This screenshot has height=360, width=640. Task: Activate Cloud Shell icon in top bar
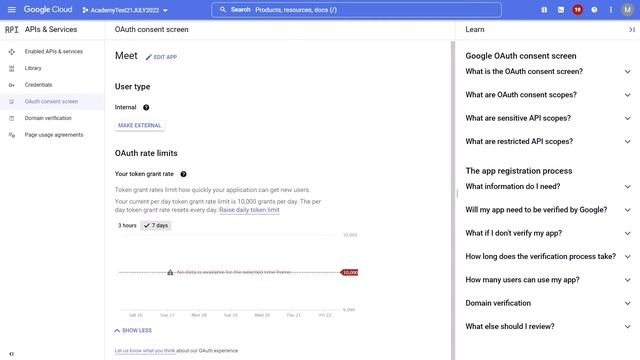561,10
